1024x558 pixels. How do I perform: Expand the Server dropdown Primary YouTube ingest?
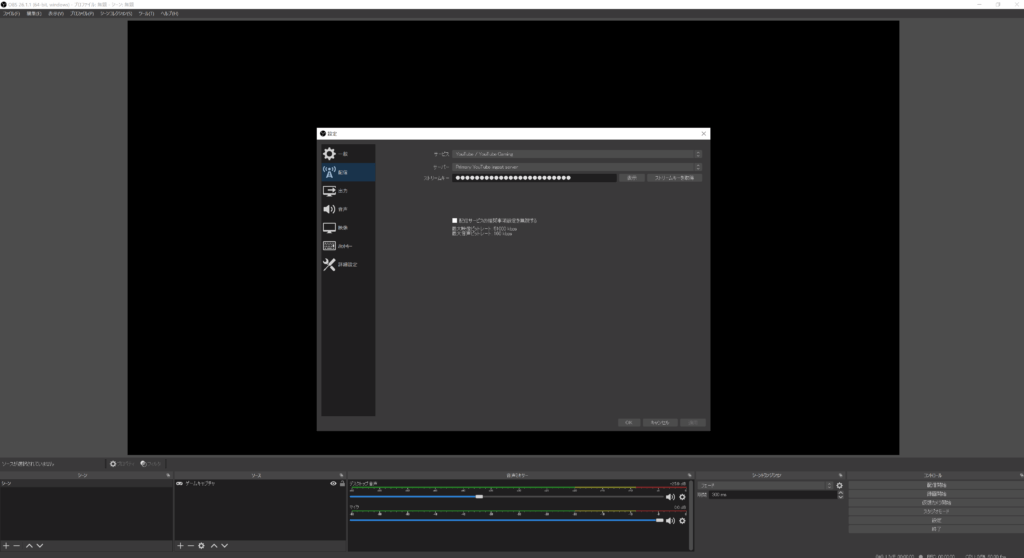(577, 166)
